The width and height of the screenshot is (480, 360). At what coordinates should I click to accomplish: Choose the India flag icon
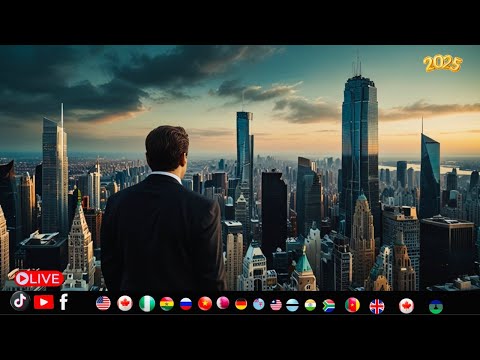click(310, 305)
